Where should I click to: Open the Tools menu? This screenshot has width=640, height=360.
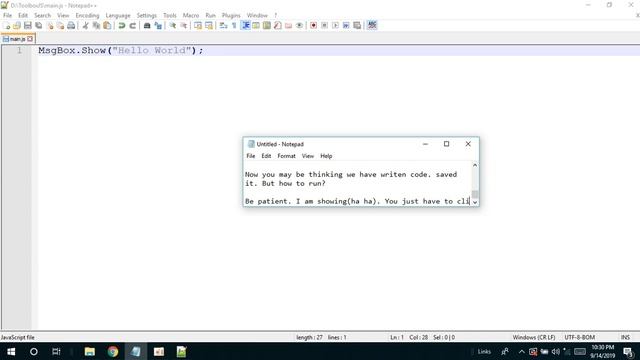[170, 16]
